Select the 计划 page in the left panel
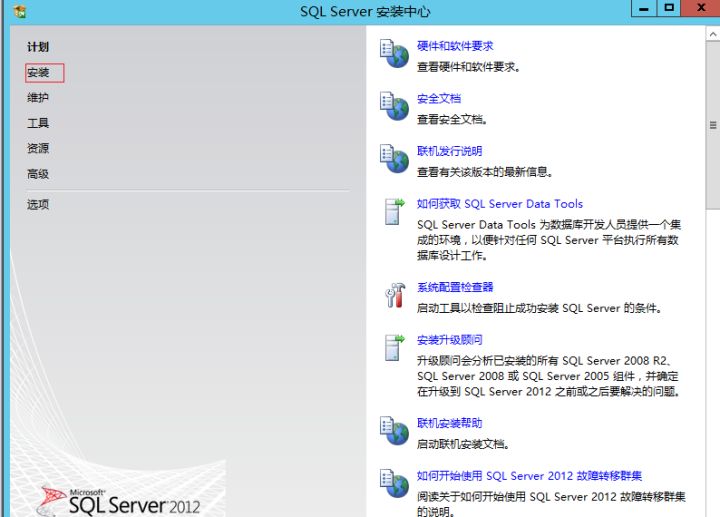 (x=38, y=47)
